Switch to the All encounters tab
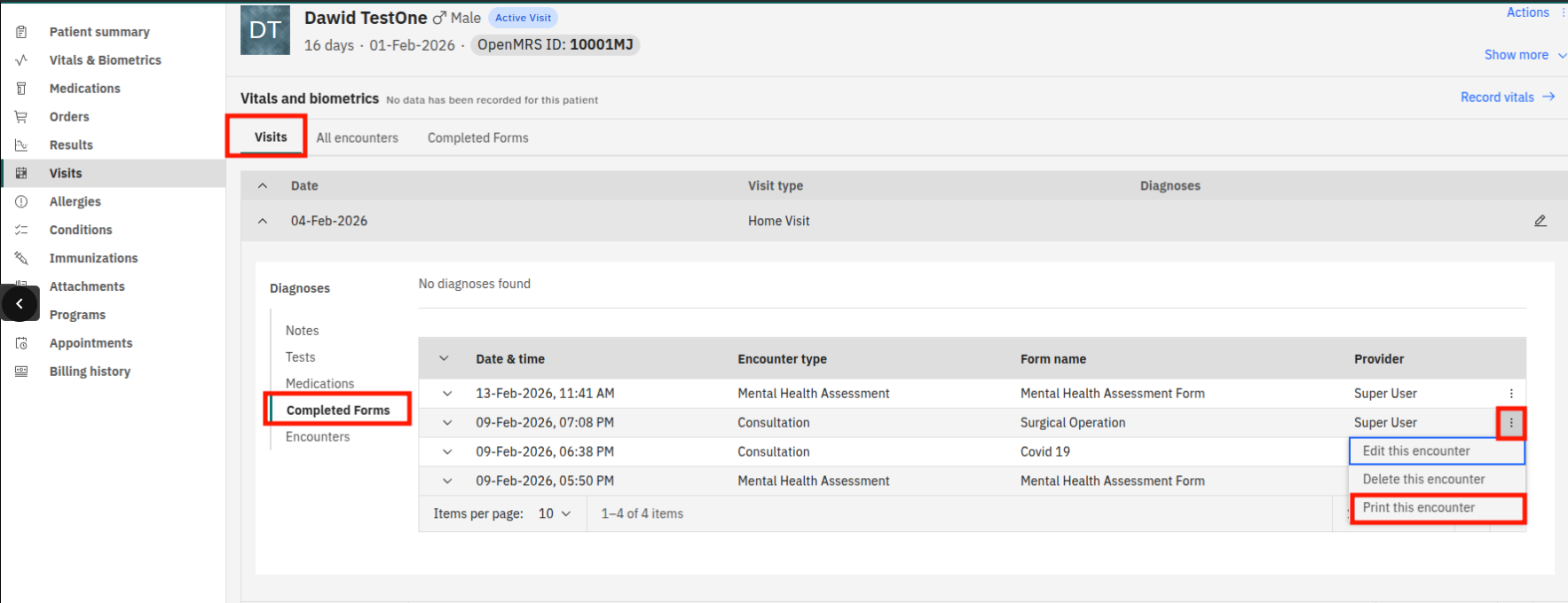This screenshot has height=603, width=1568. (x=357, y=138)
